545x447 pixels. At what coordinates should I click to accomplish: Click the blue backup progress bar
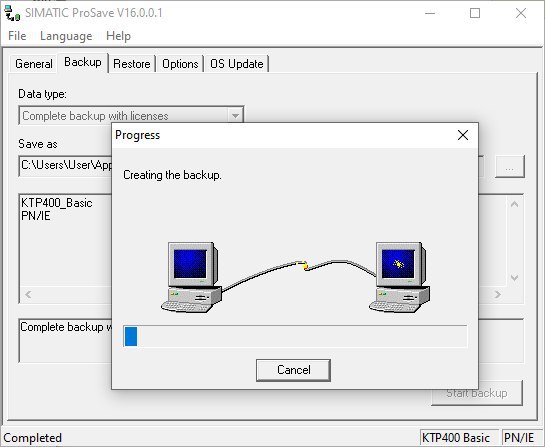pyautogui.click(x=295, y=336)
